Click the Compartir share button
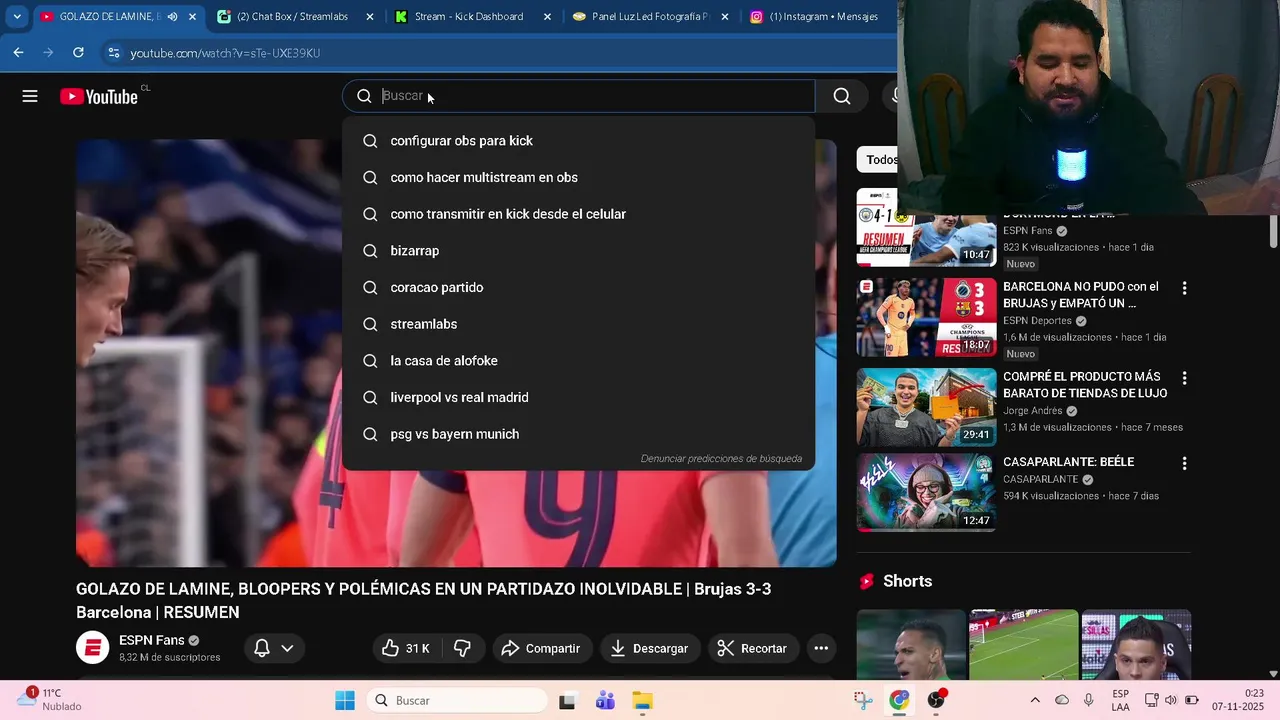1280x720 pixels. (x=541, y=648)
